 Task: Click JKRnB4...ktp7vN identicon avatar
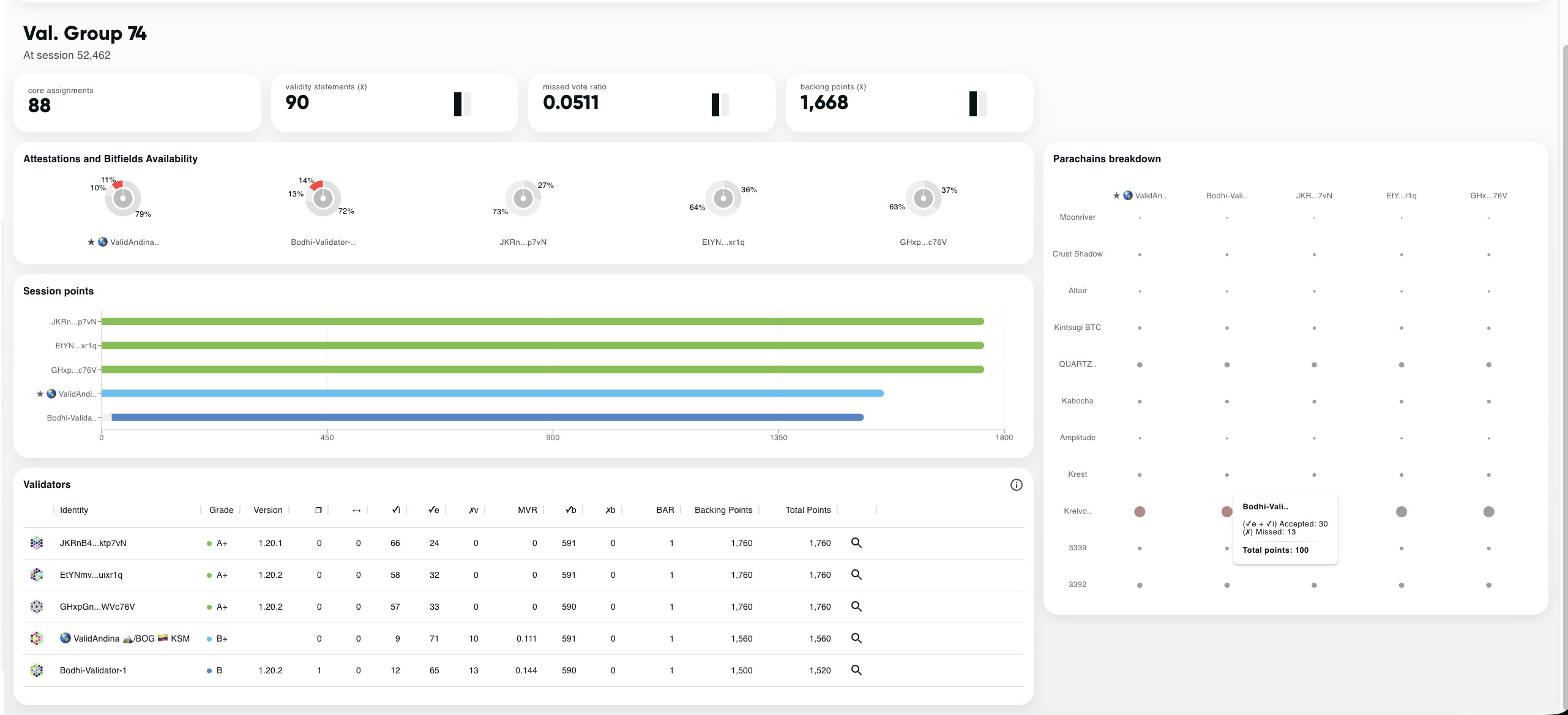37,543
